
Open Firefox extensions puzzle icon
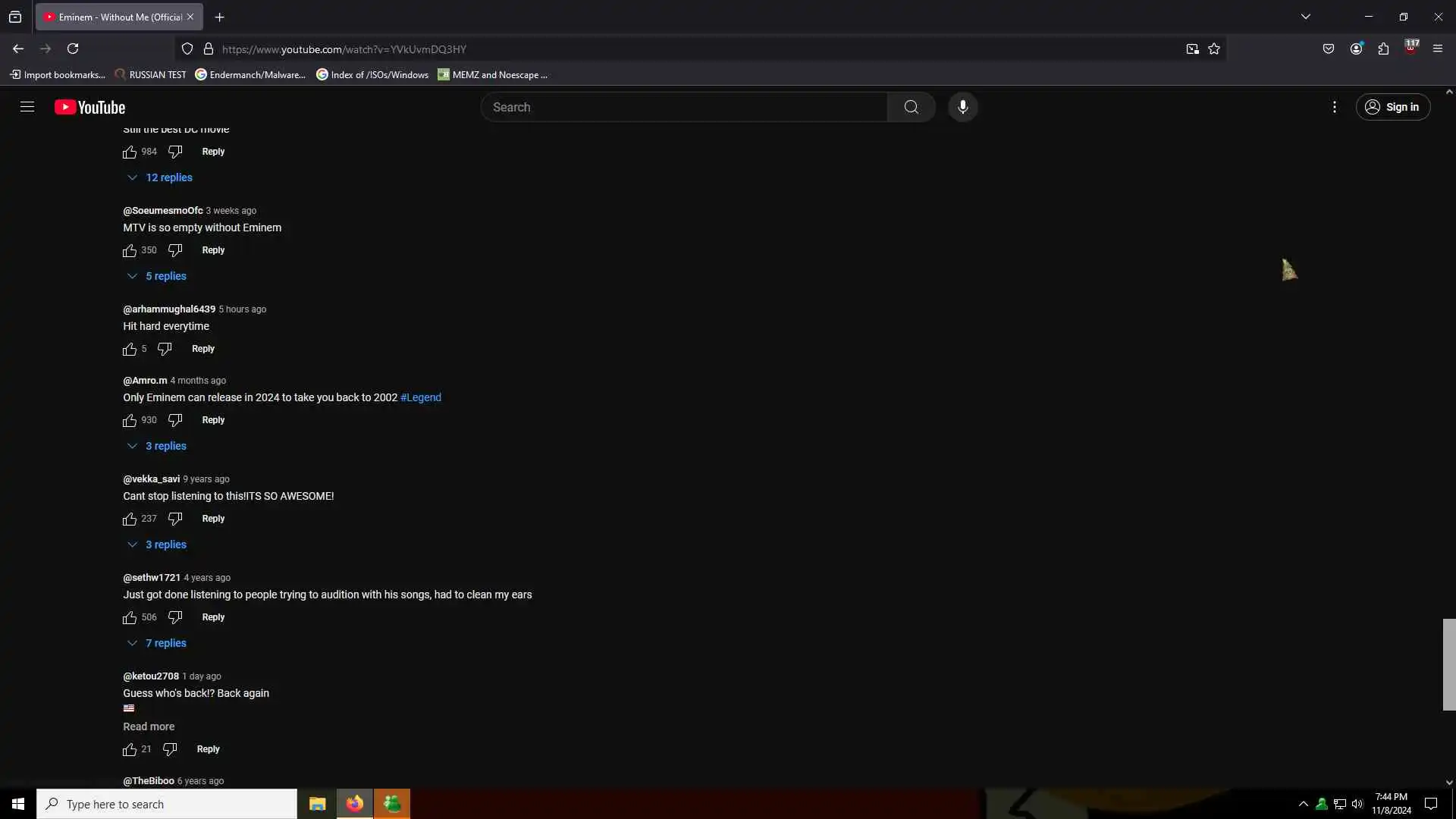coord(1383,49)
